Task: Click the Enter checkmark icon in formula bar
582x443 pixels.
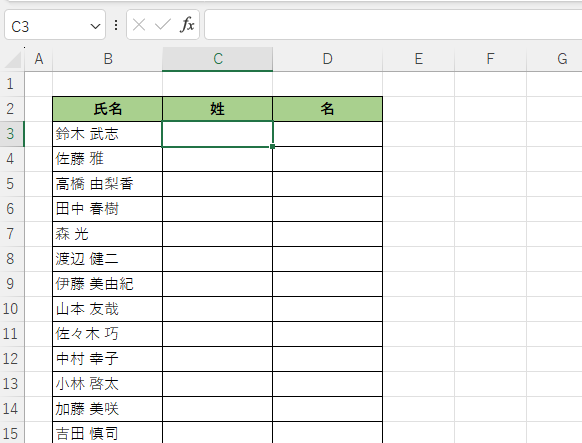Action: pos(163,25)
